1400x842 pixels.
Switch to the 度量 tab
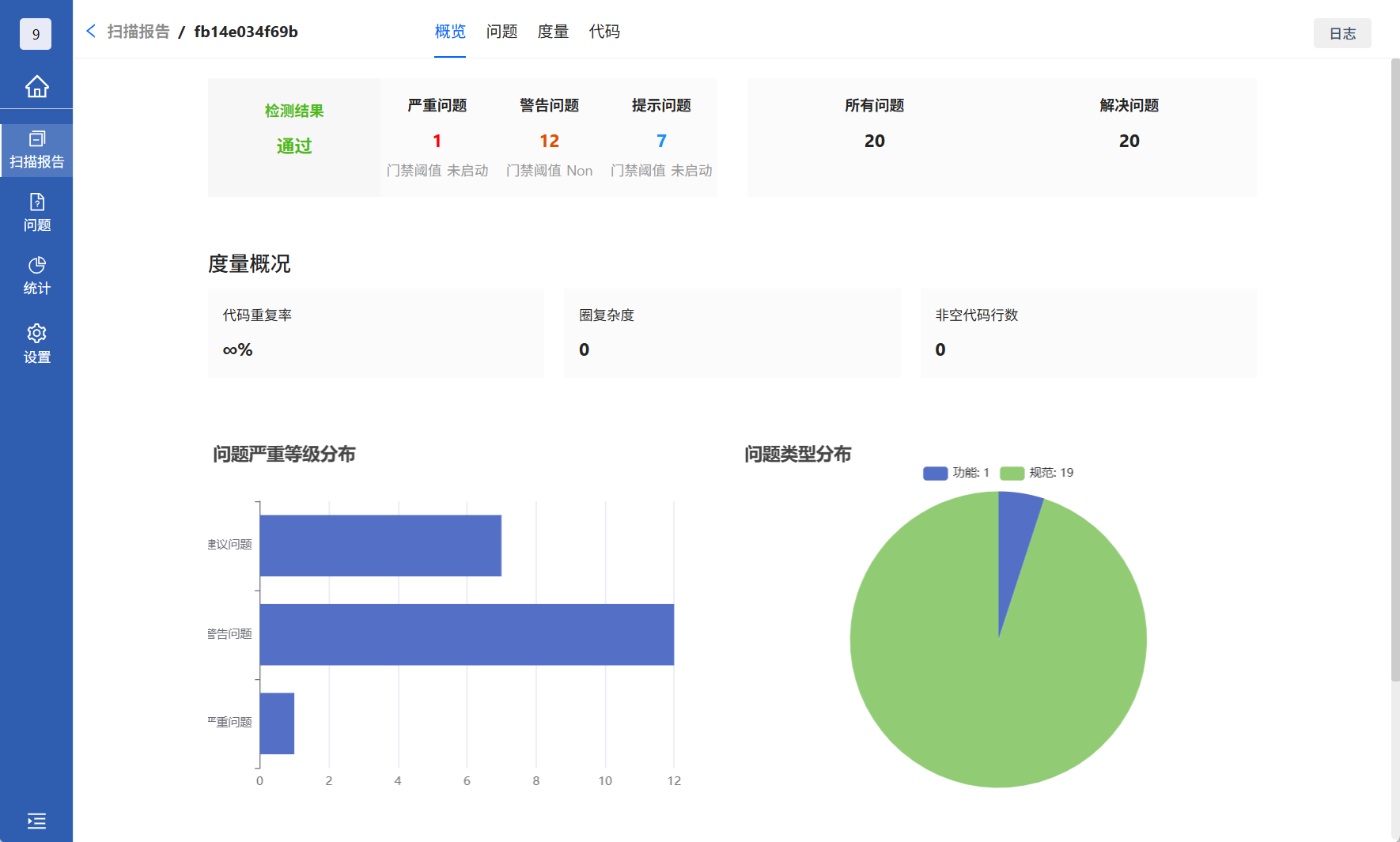(x=553, y=32)
